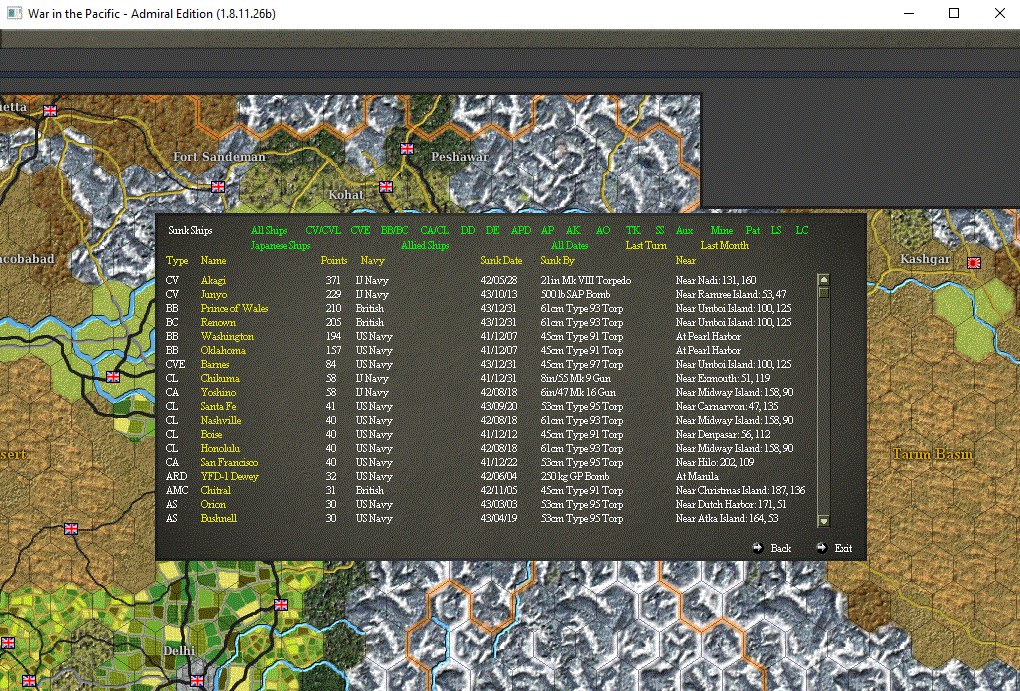Filter sunk ships by TK
The image size is (1020, 691).
(633, 230)
